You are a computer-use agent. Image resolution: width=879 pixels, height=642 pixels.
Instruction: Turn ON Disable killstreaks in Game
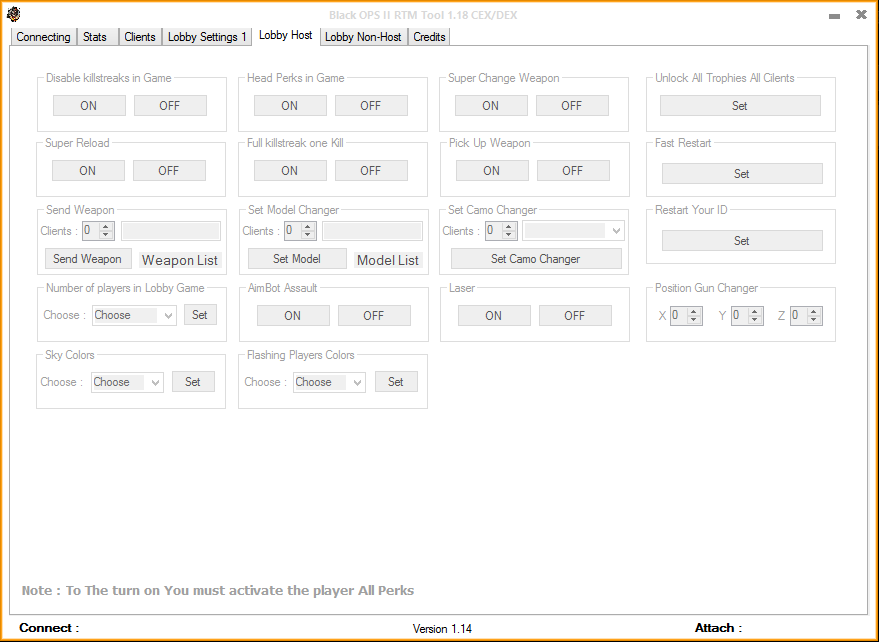coord(89,105)
